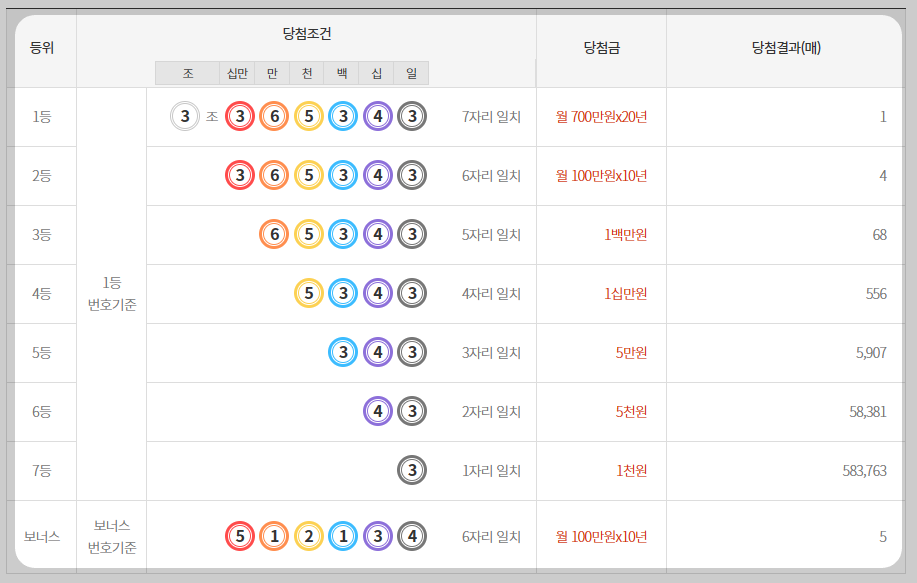Click the 5천원 prize amount
Screen dimensions: 917x583
(631, 412)
